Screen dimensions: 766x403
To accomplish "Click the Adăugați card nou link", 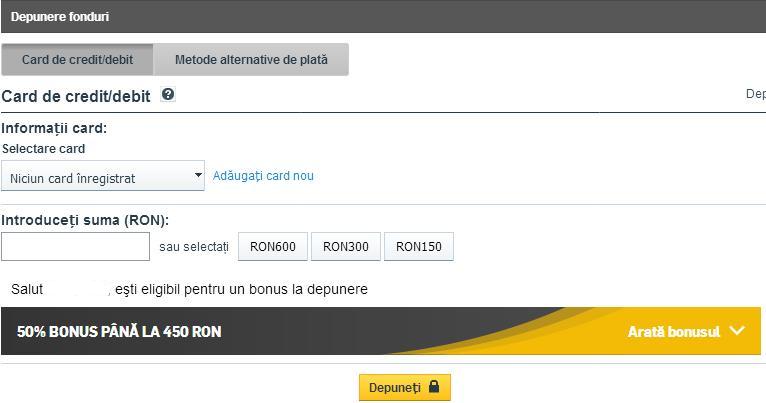I will click(x=263, y=176).
